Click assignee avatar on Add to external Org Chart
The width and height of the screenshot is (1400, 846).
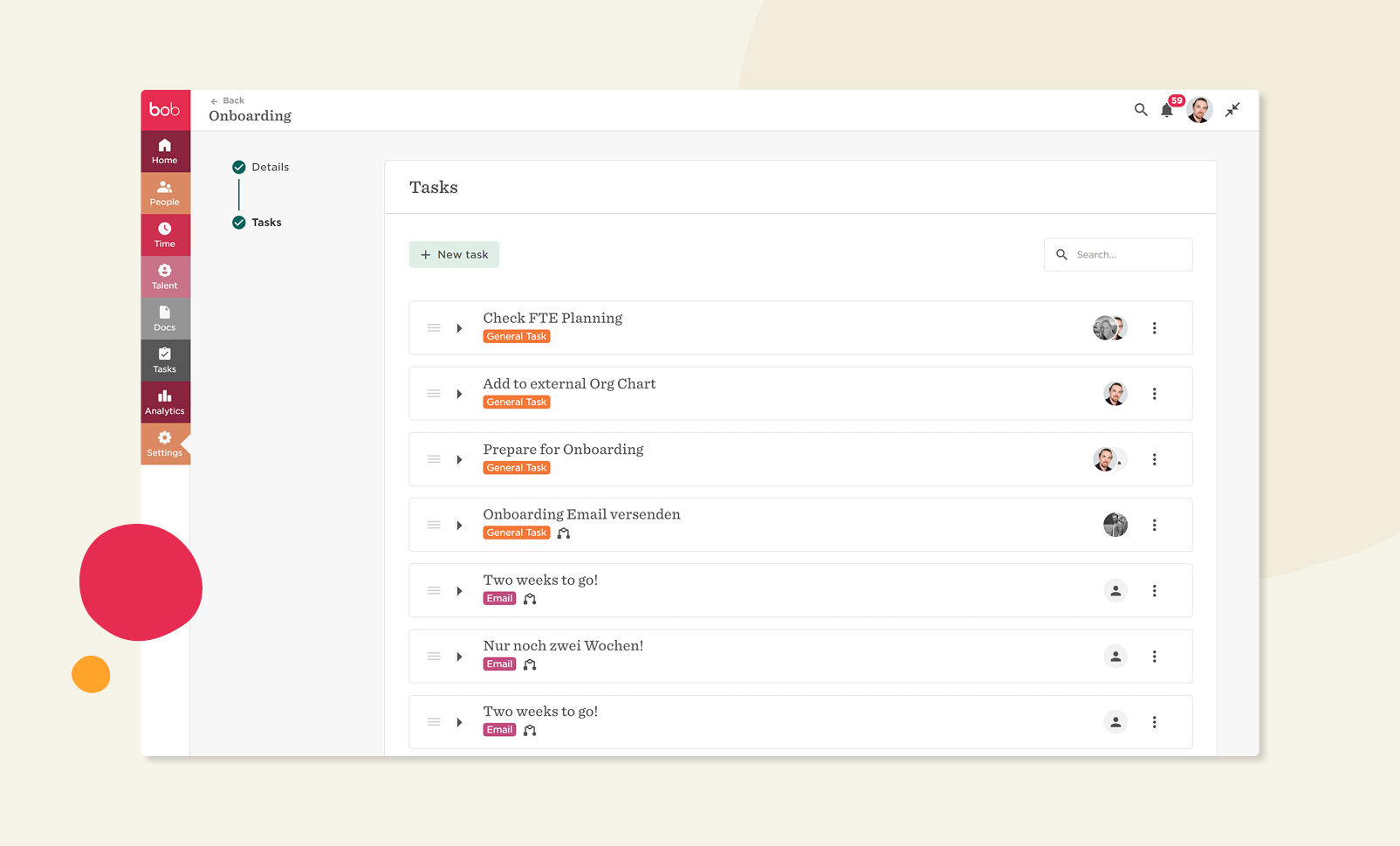(1115, 394)
